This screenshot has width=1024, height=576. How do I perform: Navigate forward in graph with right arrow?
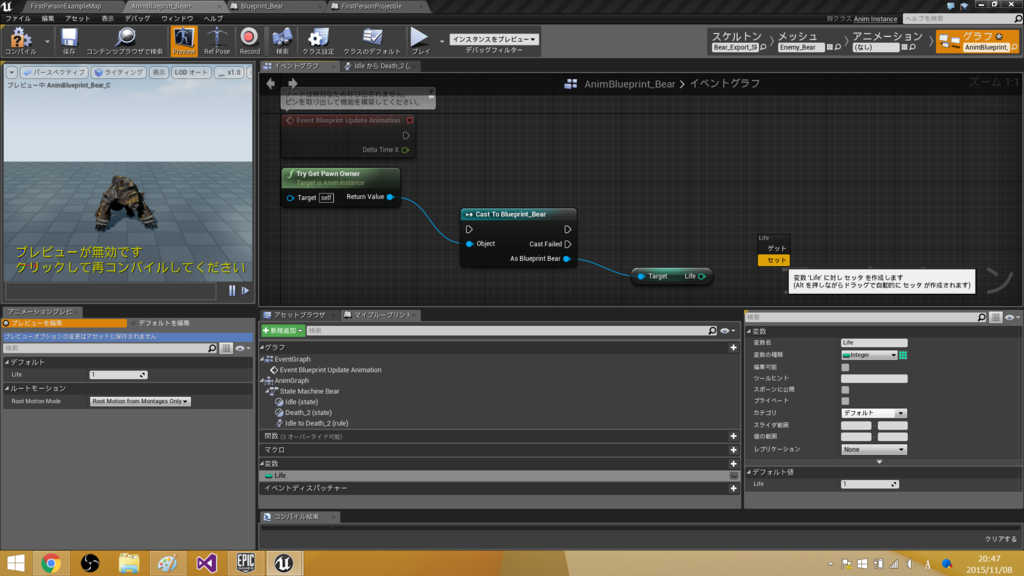293,84
